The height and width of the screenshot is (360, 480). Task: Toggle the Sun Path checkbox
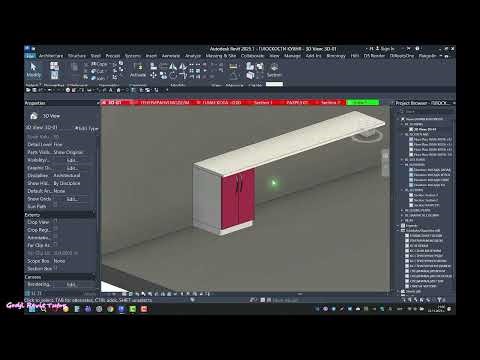55,205
